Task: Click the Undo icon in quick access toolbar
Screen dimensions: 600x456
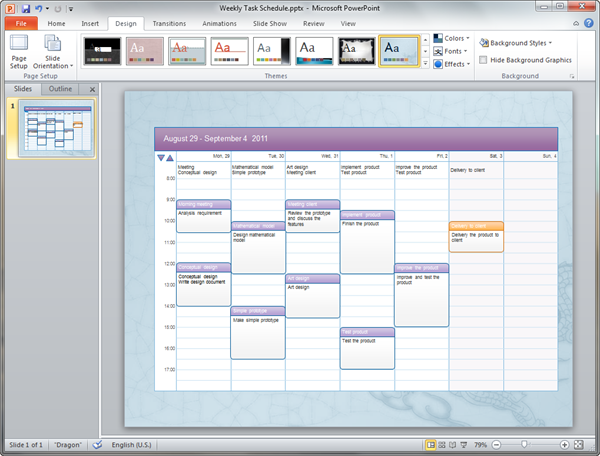Action: tap(38, 8)
